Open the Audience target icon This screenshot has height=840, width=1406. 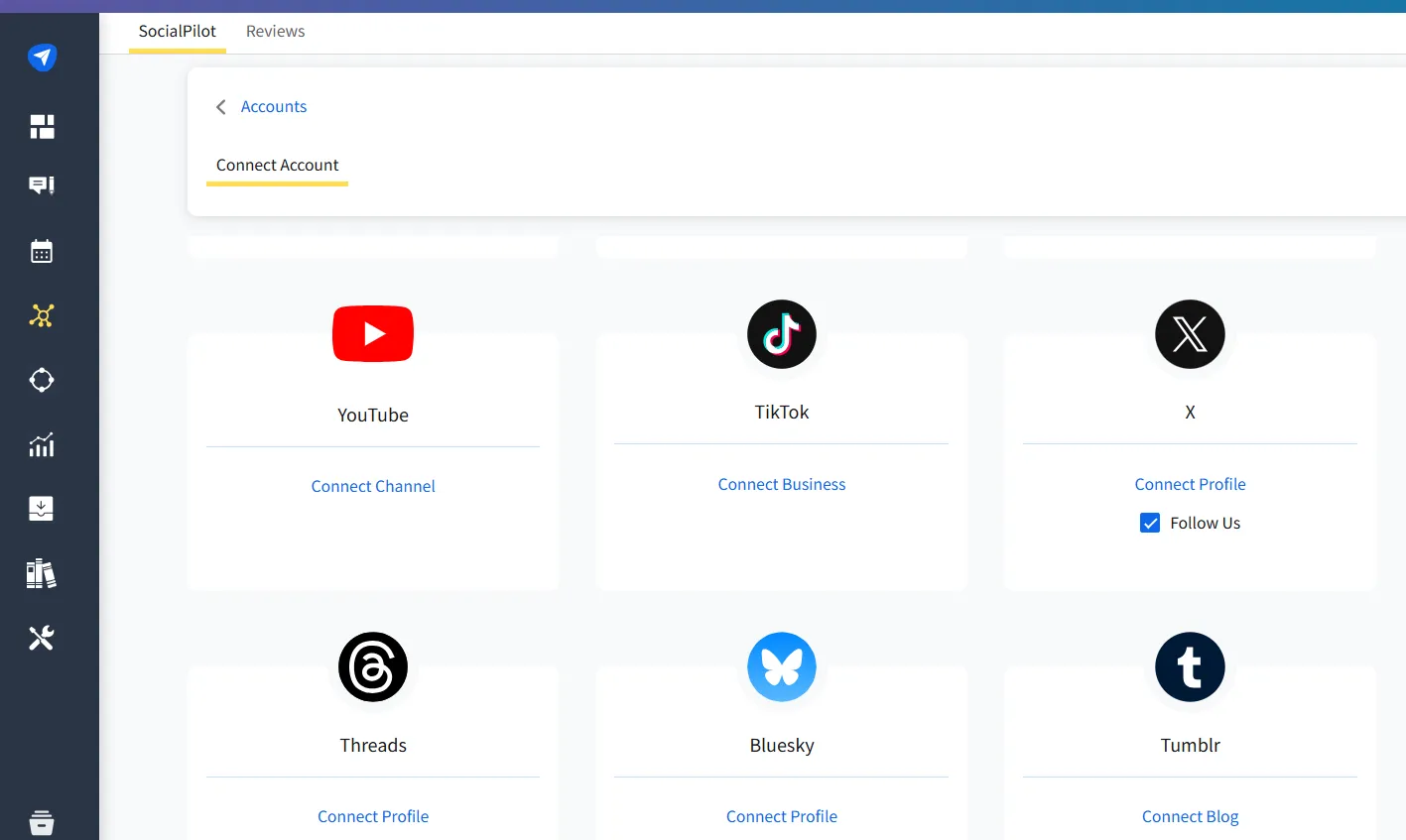42,380
